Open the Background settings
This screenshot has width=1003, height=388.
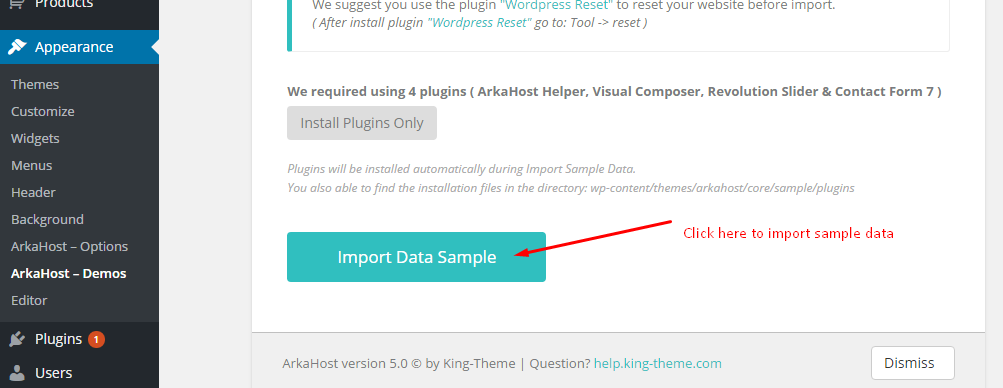(47, 219)
